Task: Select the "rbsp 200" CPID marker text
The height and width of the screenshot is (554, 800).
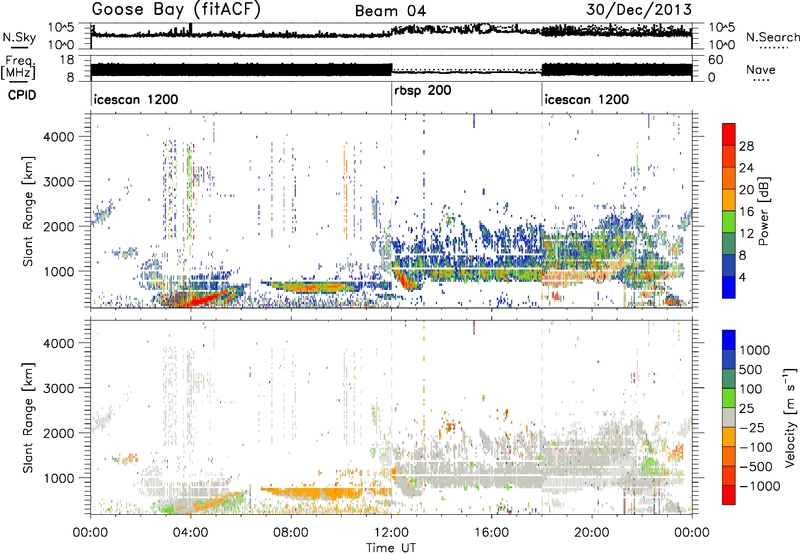Action: point(422,91)
